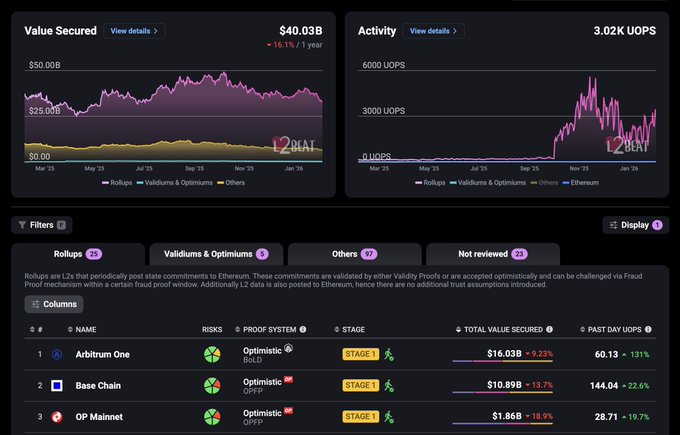This screenshot has height=435, width=680.
Task: Switch to the Not reviewed tab
Action: click(492, 254)
